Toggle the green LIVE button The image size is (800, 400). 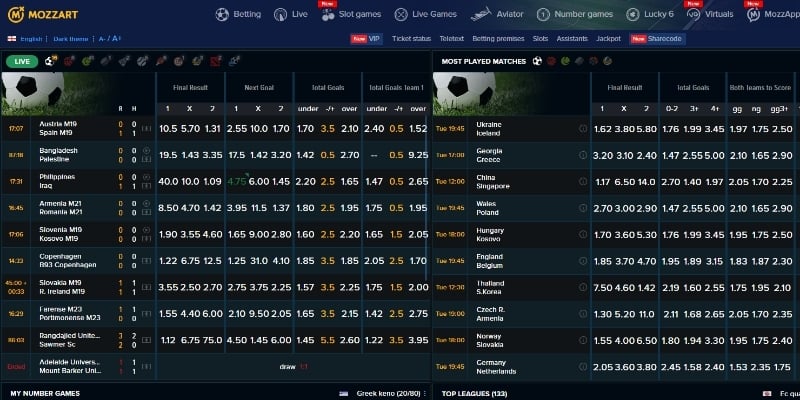[x=22, y=61]
